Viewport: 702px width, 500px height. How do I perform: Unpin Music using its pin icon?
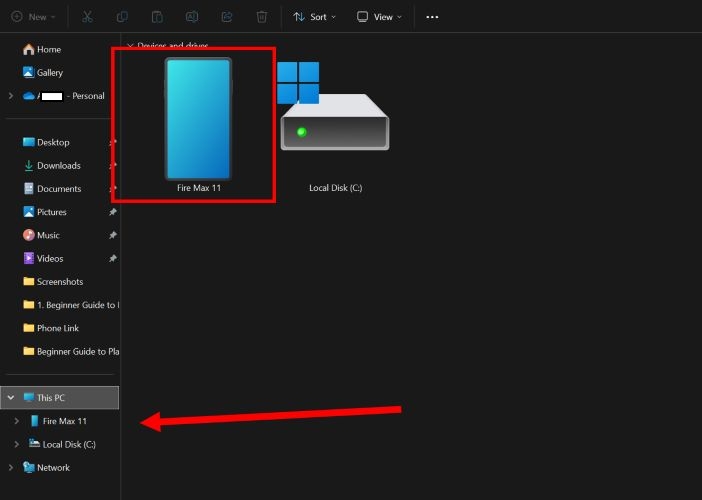tap(113, 235)
